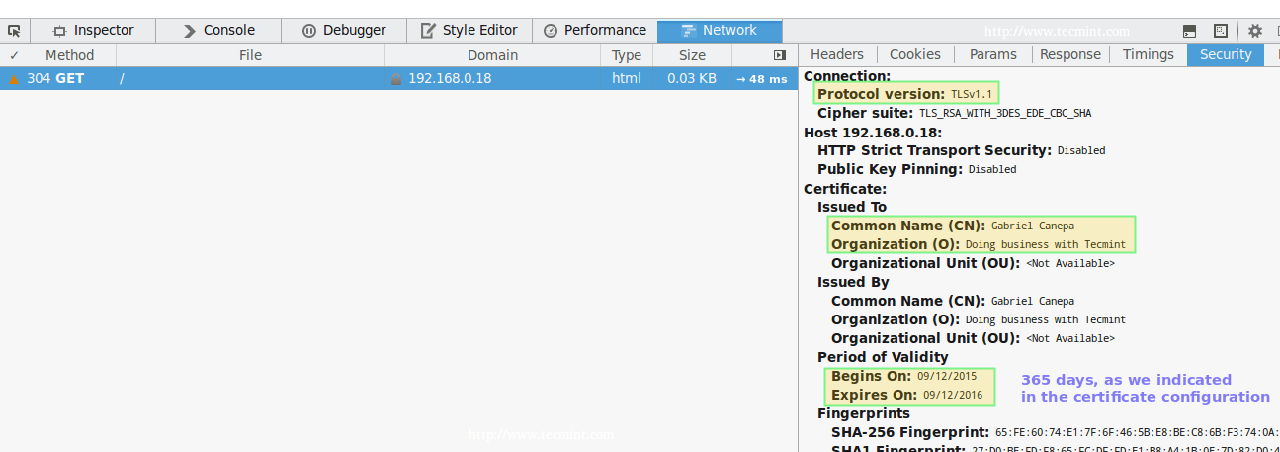Viewport: 1280px width, 452px height.
Task: Click the responsive design mode icon
Action: tap(1221, 31)
